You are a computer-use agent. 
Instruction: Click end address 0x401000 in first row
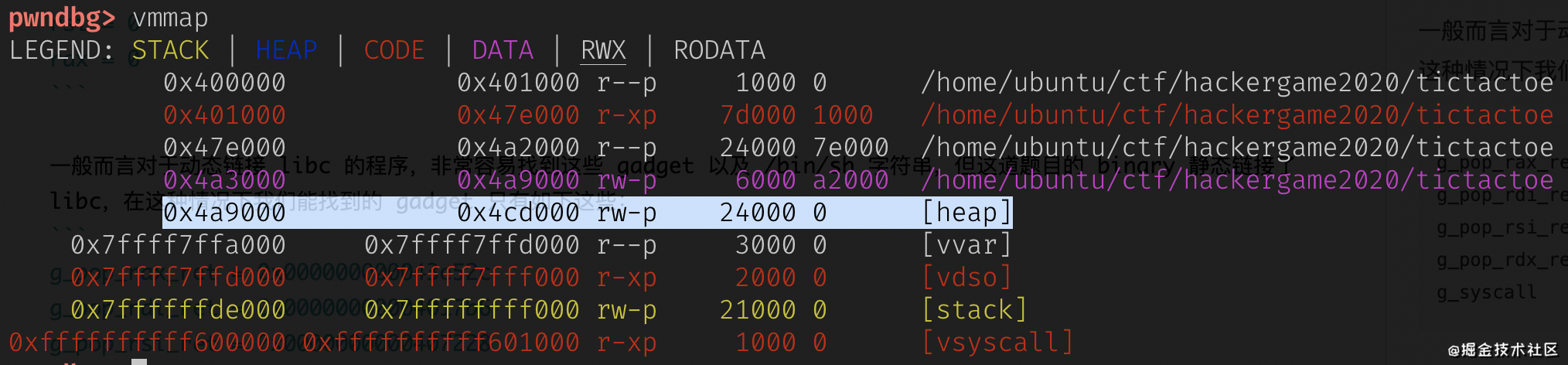pyautogui.click(x=518, y=83)
